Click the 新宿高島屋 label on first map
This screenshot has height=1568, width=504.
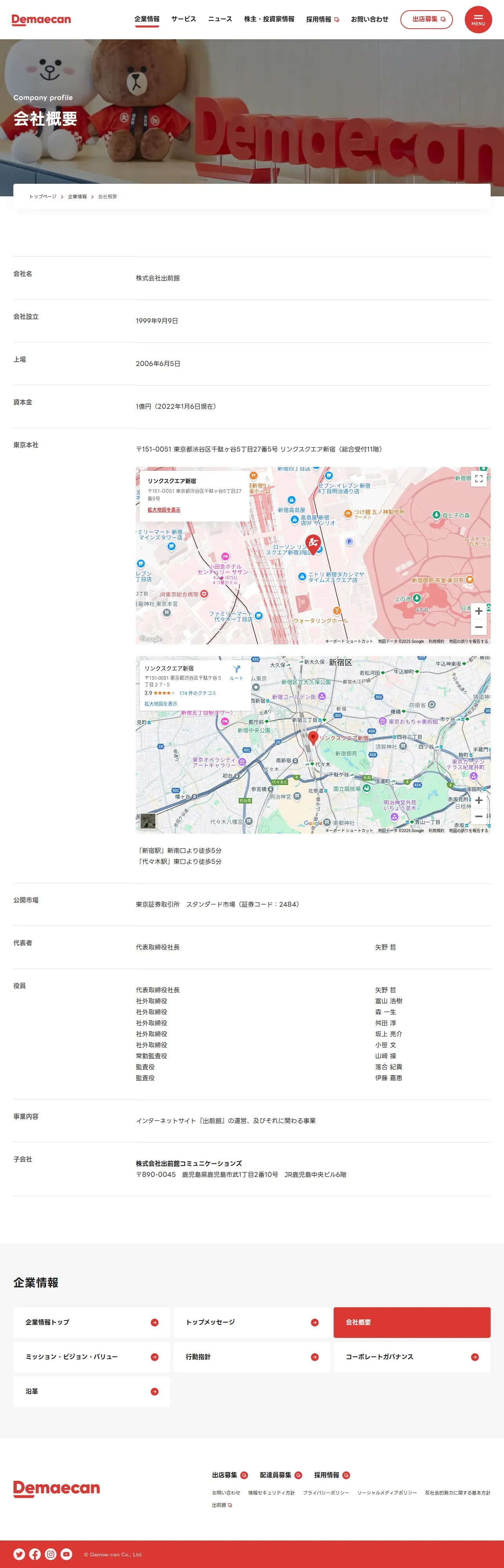[292, 510]
